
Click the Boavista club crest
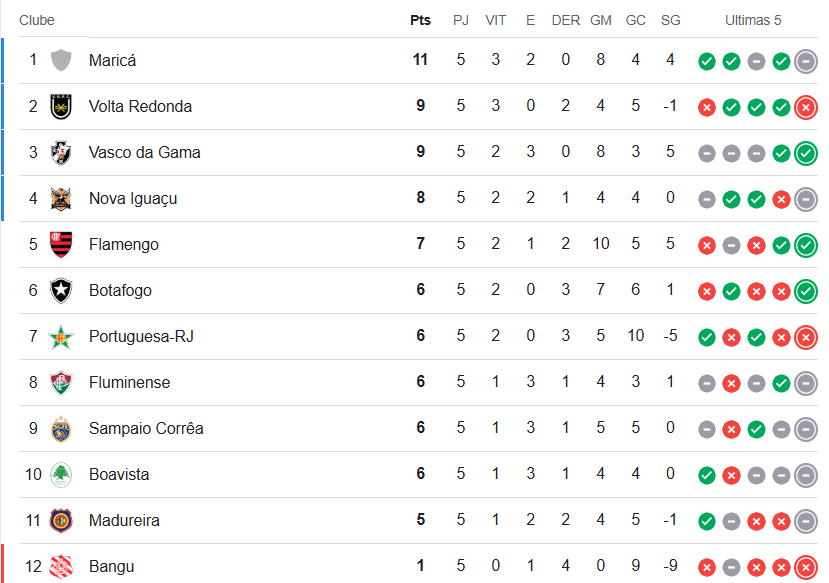(61, 474)
